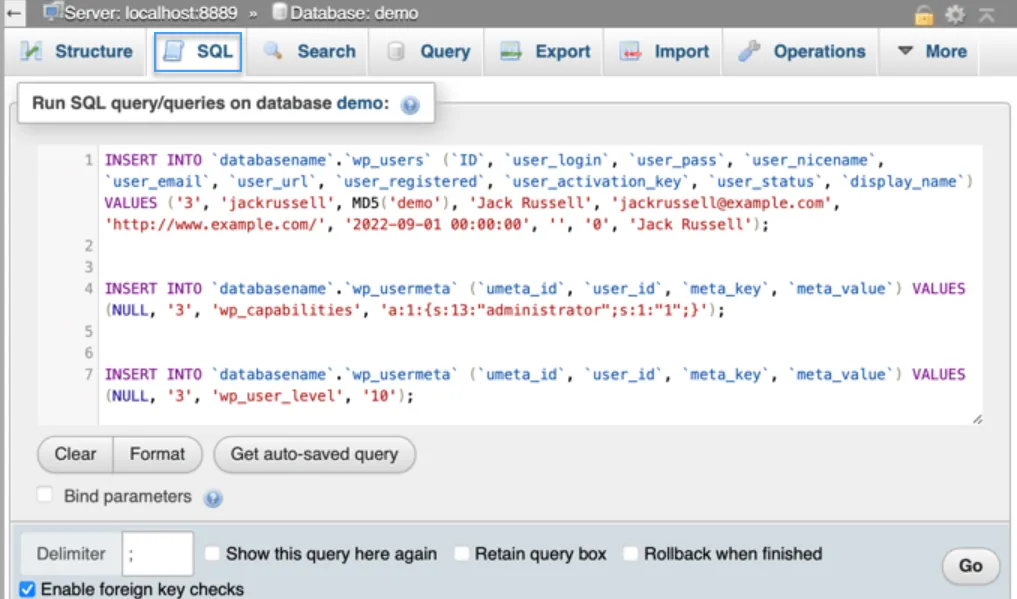Click 'wp_capabilities' text in the query
The image size is (1017, 599).
tap(285, 310)
